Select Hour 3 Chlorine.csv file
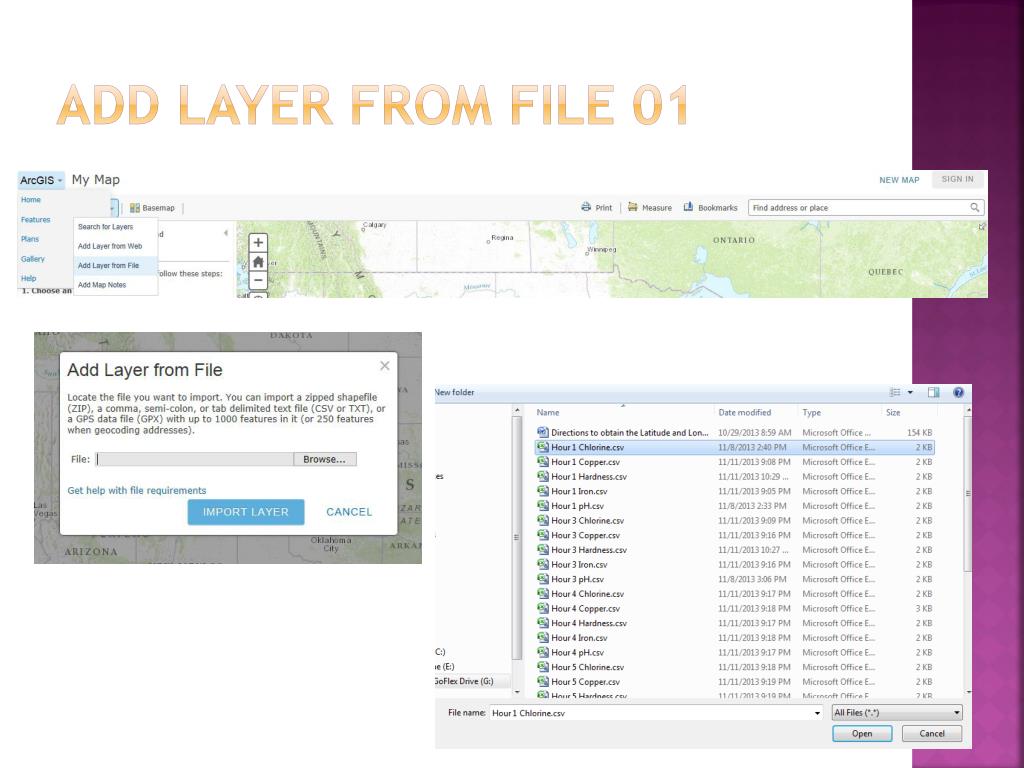The height and width of the screenshot is (768, 1024). (735, 520)
